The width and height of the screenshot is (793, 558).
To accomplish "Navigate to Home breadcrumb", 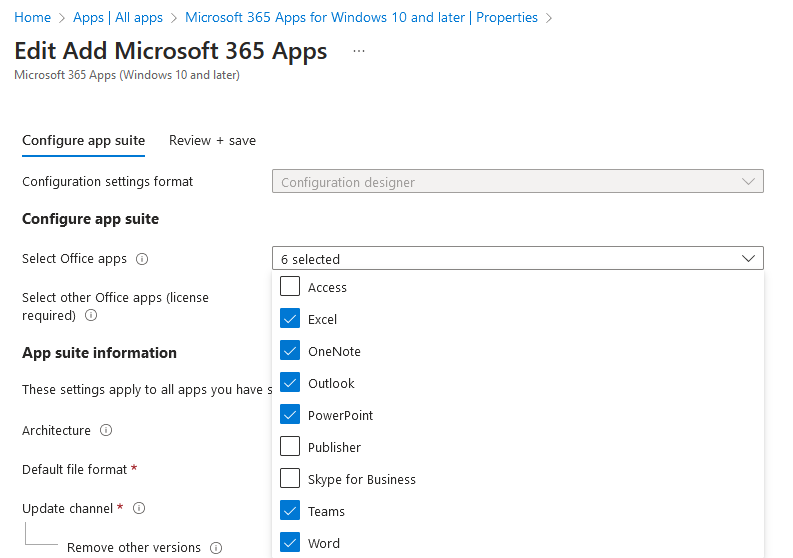I will (x=32, y=17).
